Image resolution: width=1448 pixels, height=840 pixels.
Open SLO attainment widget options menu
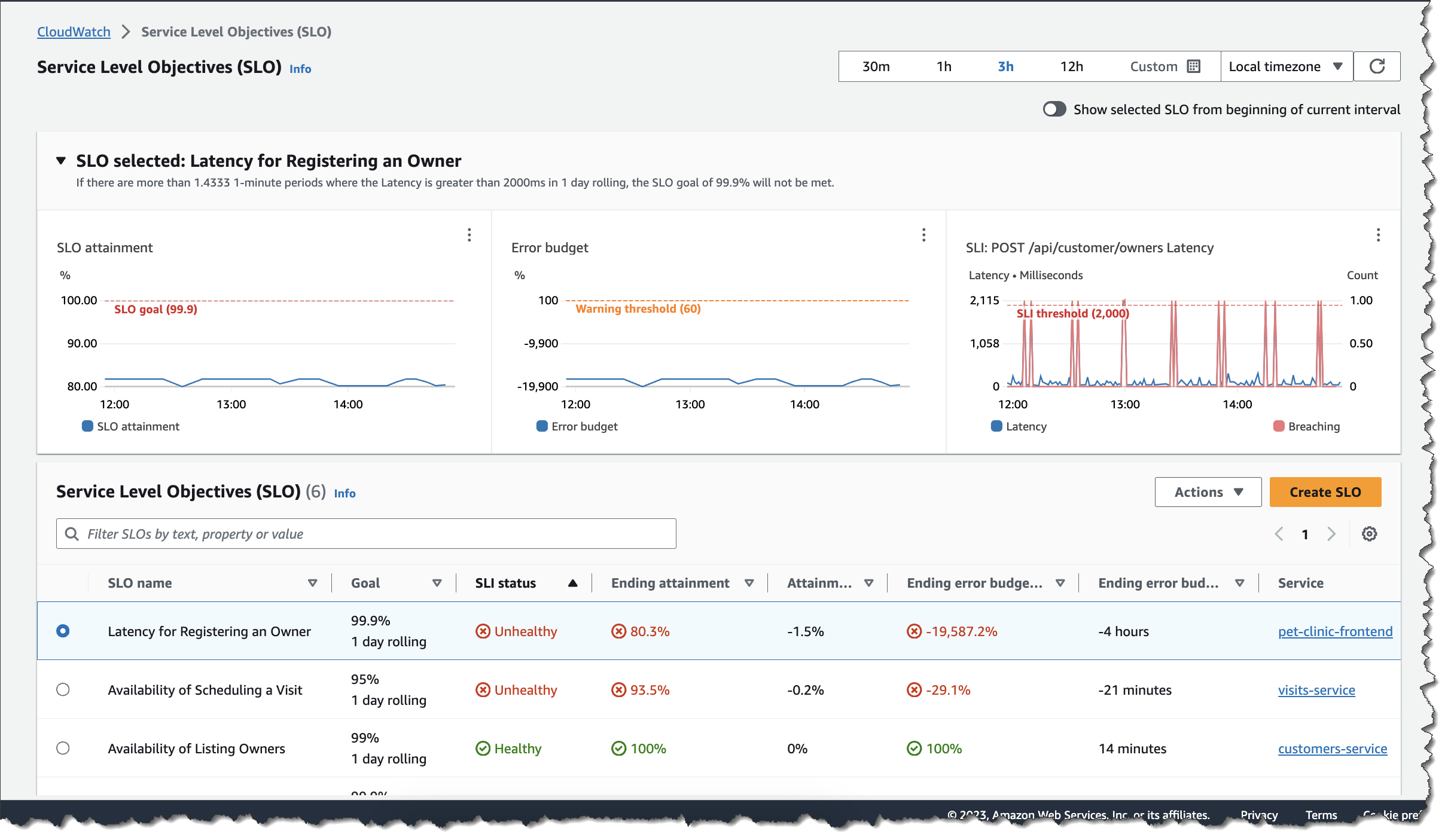point(469,235)
